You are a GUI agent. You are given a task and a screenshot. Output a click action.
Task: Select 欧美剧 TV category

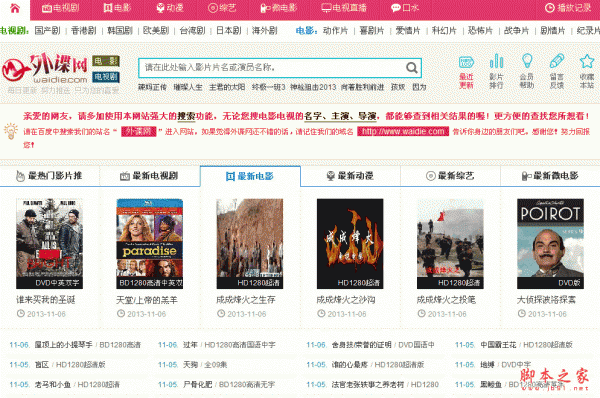(156, 31)
